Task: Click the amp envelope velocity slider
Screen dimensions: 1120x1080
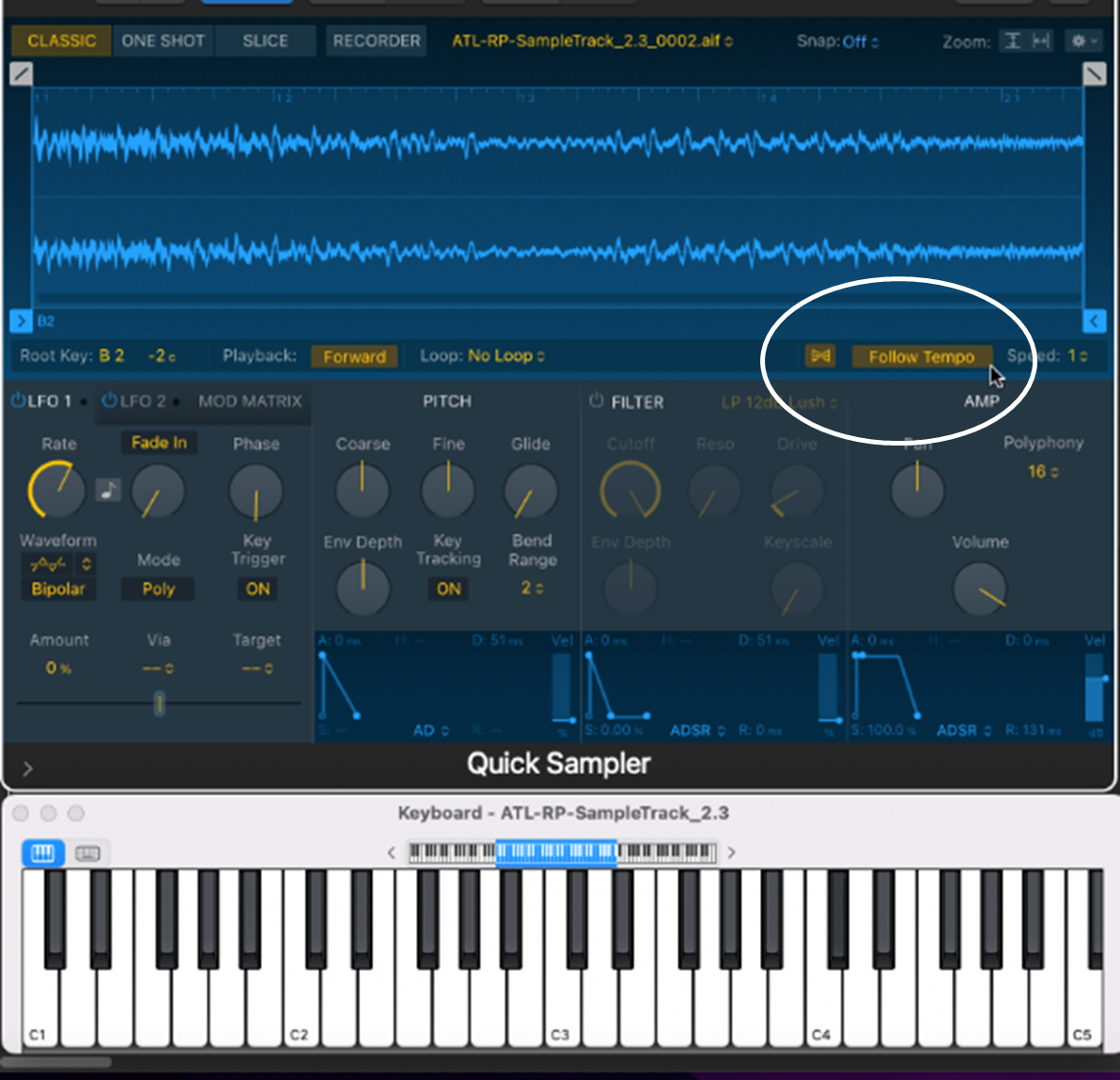Action: click(1095, 690)
